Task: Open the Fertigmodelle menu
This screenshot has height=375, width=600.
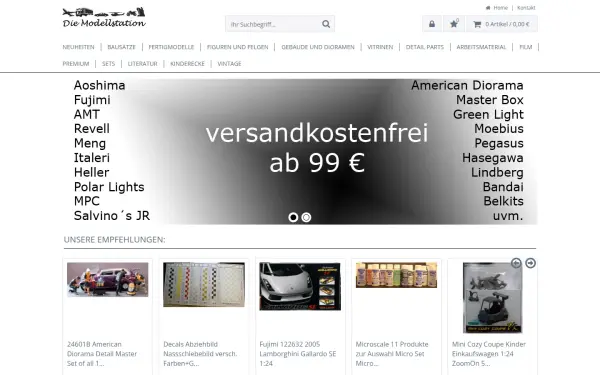Action: click(x=171, y=47)
